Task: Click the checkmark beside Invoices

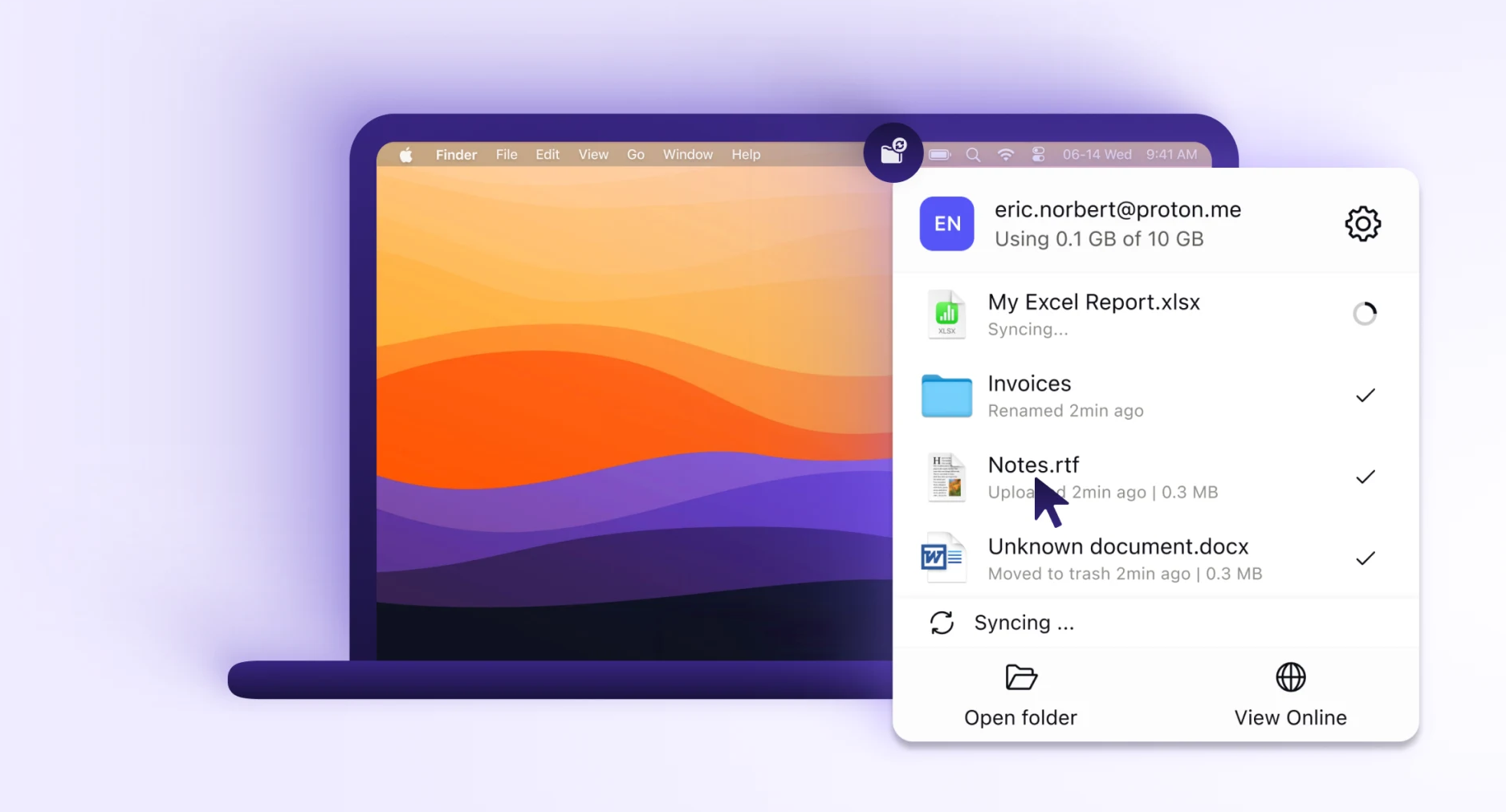Action: click(1365, 396)
